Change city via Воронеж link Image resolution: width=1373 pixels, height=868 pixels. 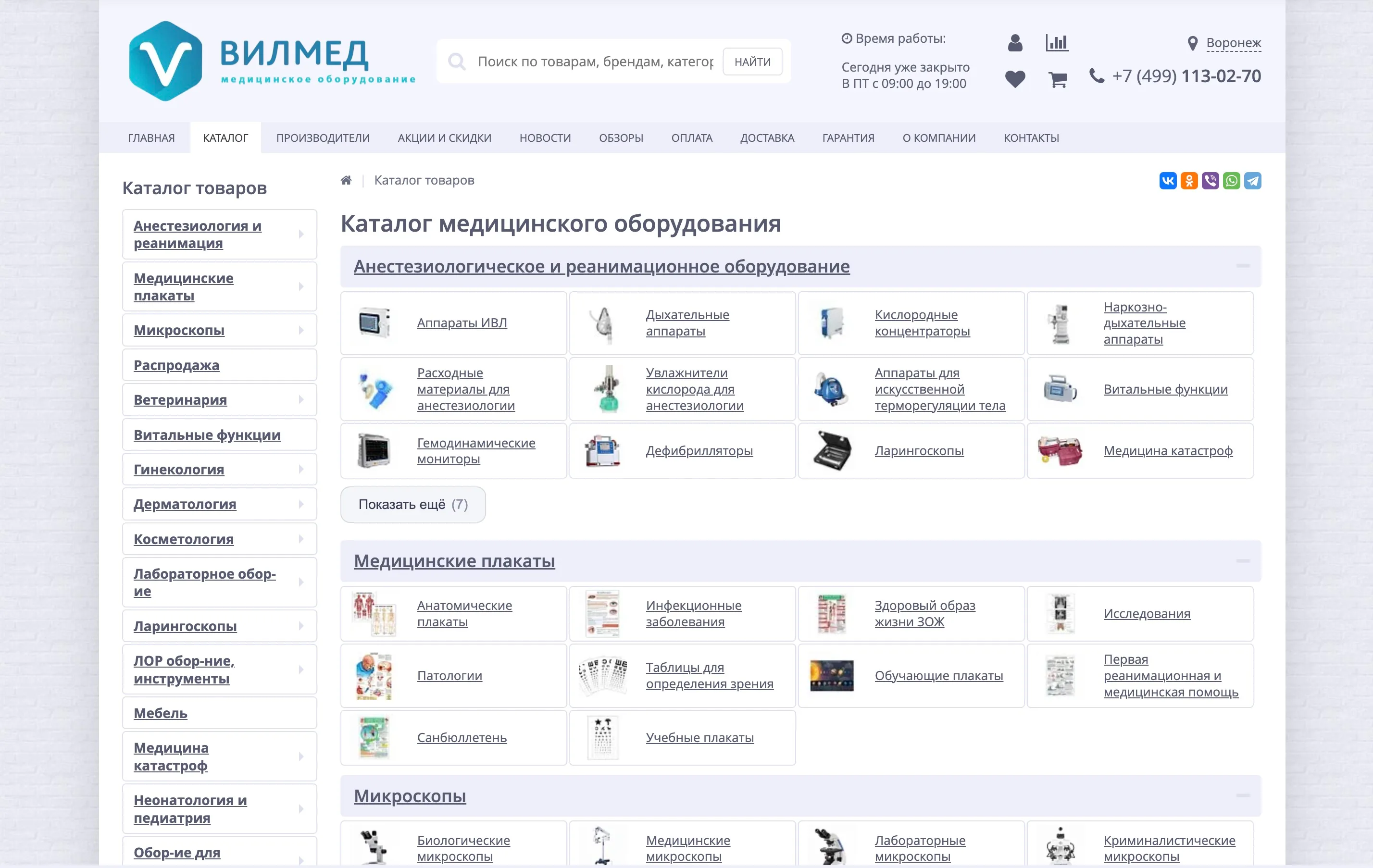(1233, 43)
